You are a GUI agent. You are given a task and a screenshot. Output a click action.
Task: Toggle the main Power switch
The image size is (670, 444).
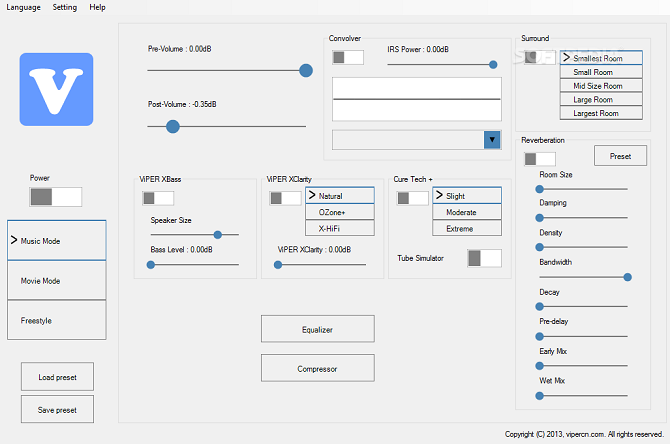tap(54, 197)
